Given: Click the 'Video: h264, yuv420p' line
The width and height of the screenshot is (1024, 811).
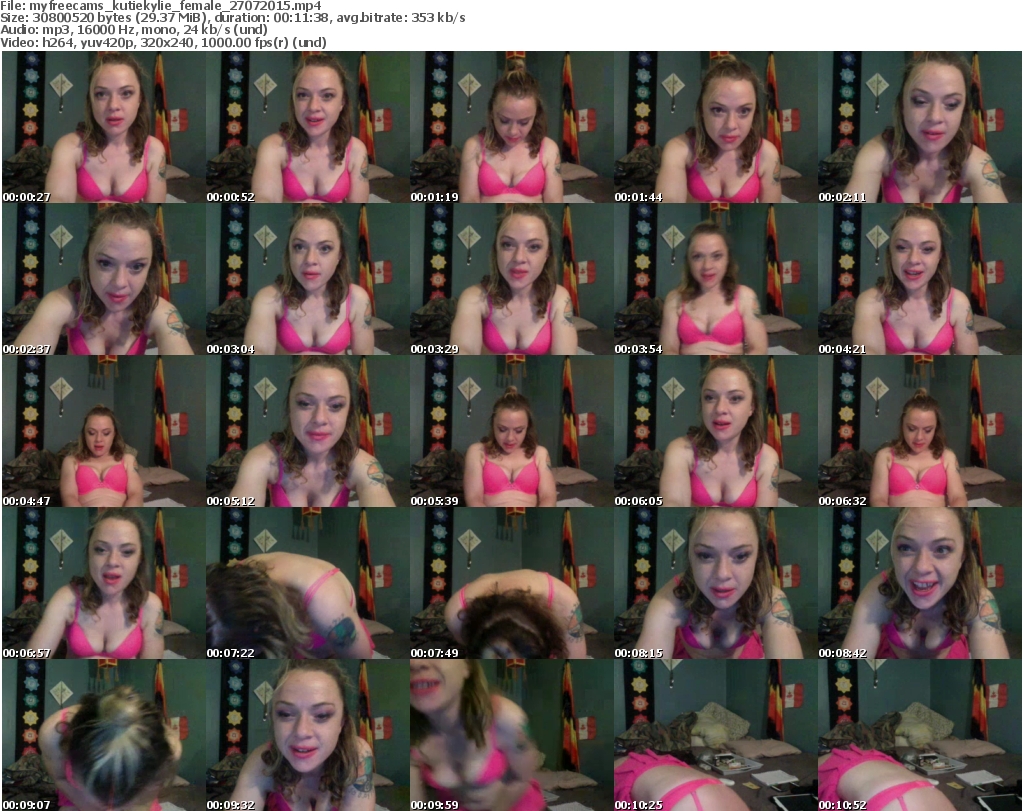Looking at the screenshot, I should pyautogui.click(x=163, y=42).
